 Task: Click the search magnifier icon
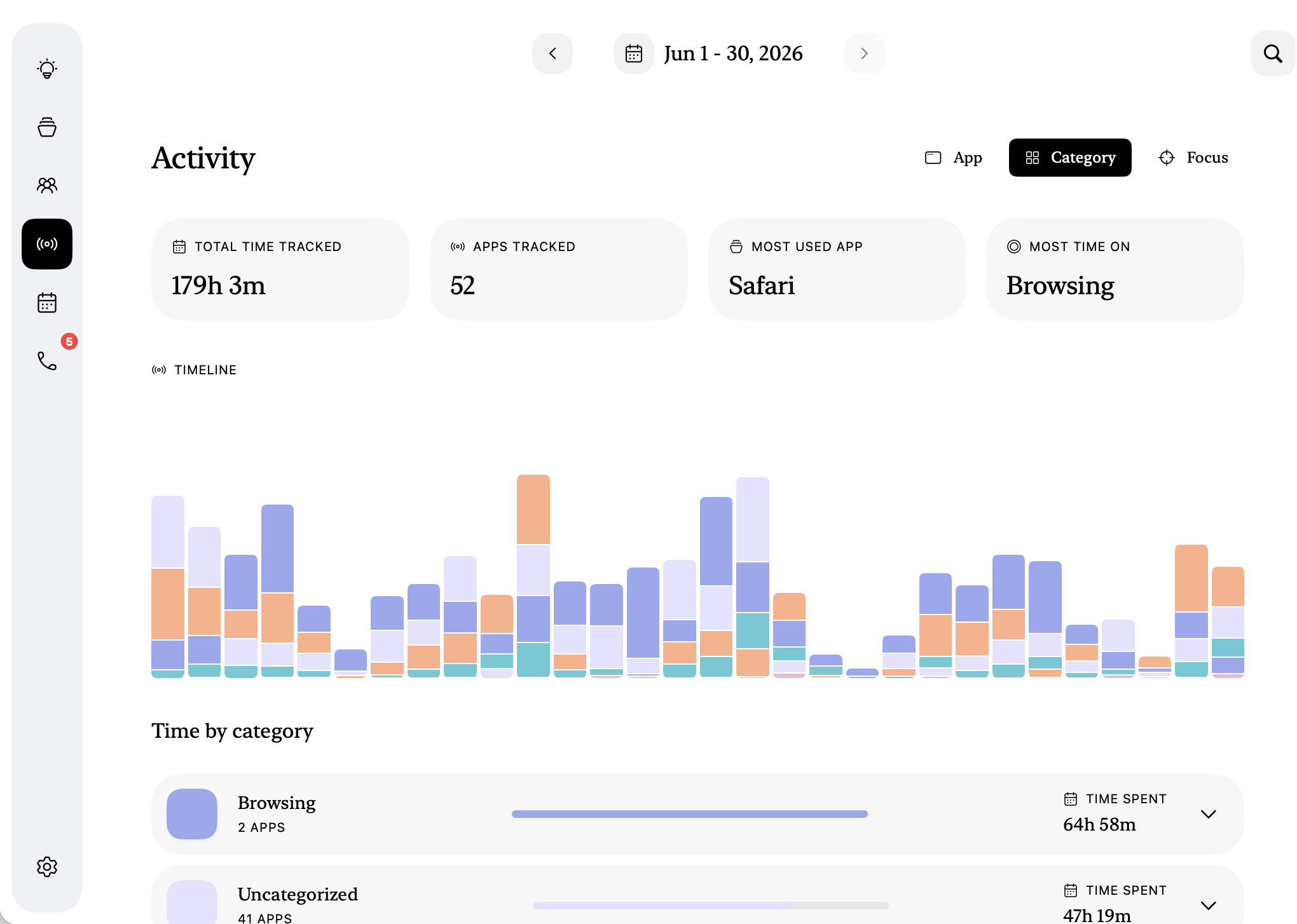(x=1272, y=53)
